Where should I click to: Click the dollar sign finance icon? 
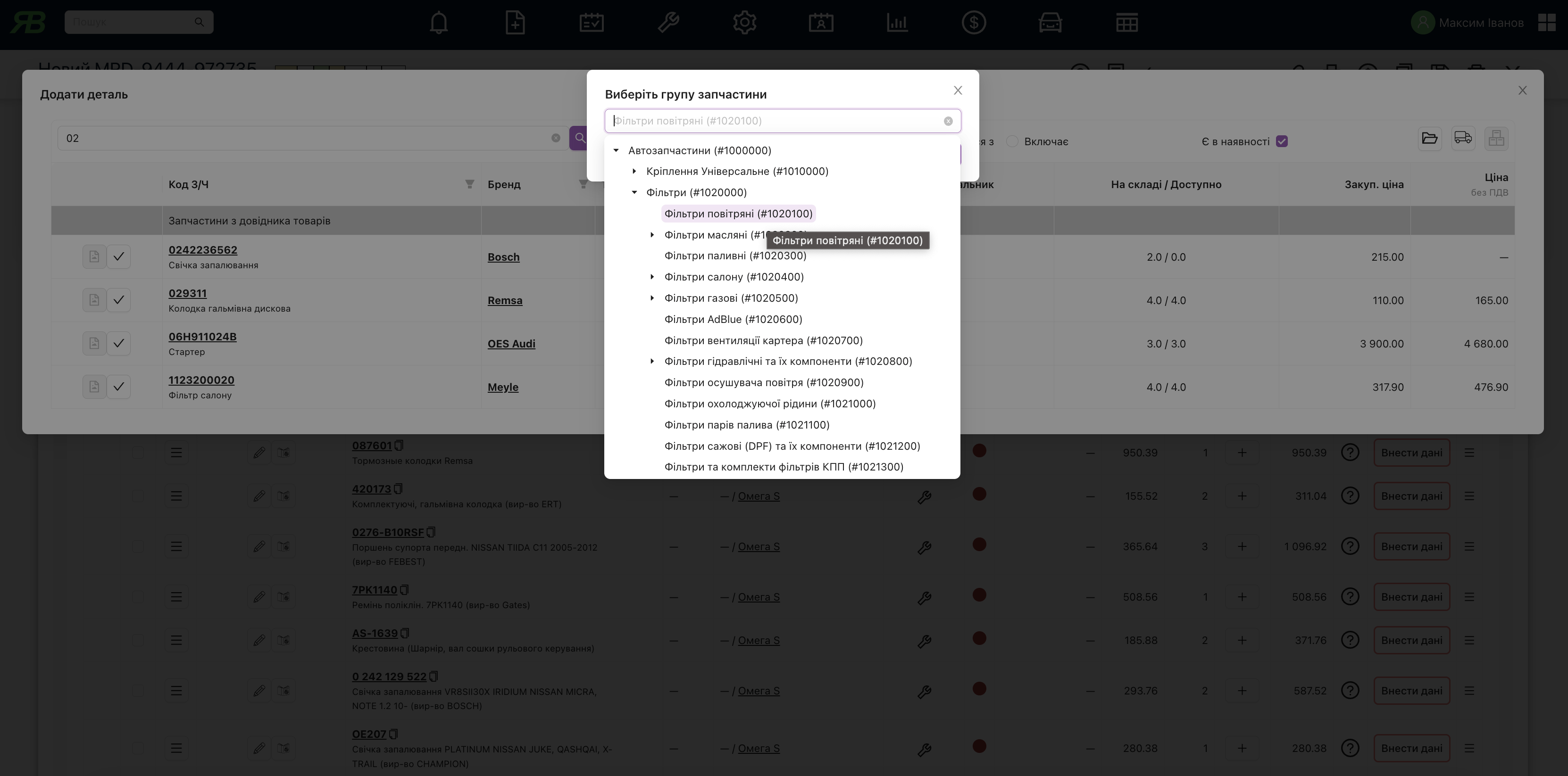click(x=973, y=23)
